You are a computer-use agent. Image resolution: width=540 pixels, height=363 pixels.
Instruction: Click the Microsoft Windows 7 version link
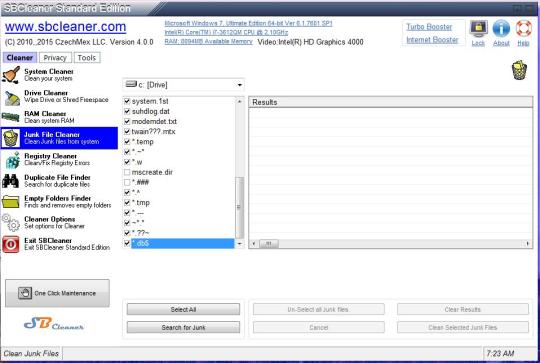[248, 23]
